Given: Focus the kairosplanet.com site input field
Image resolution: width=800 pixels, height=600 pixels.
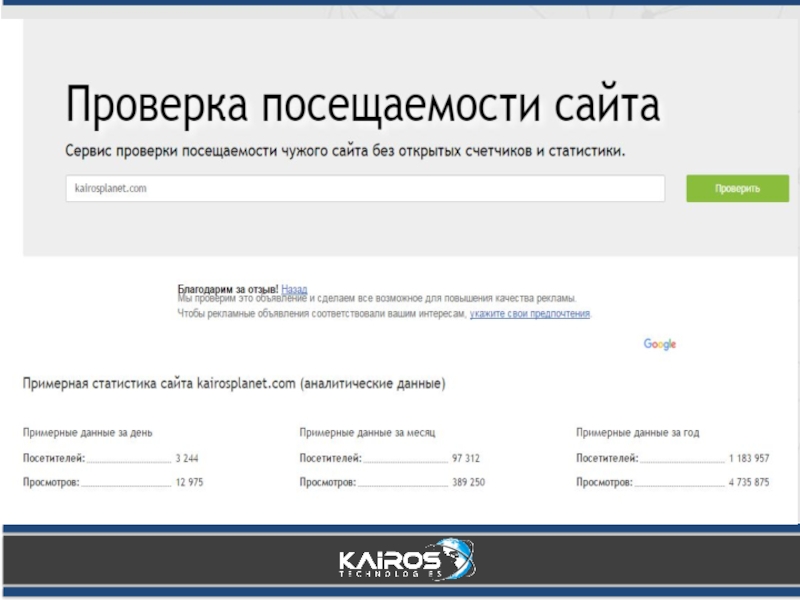Looking at the screenshot, I should [x=365, y=188].
